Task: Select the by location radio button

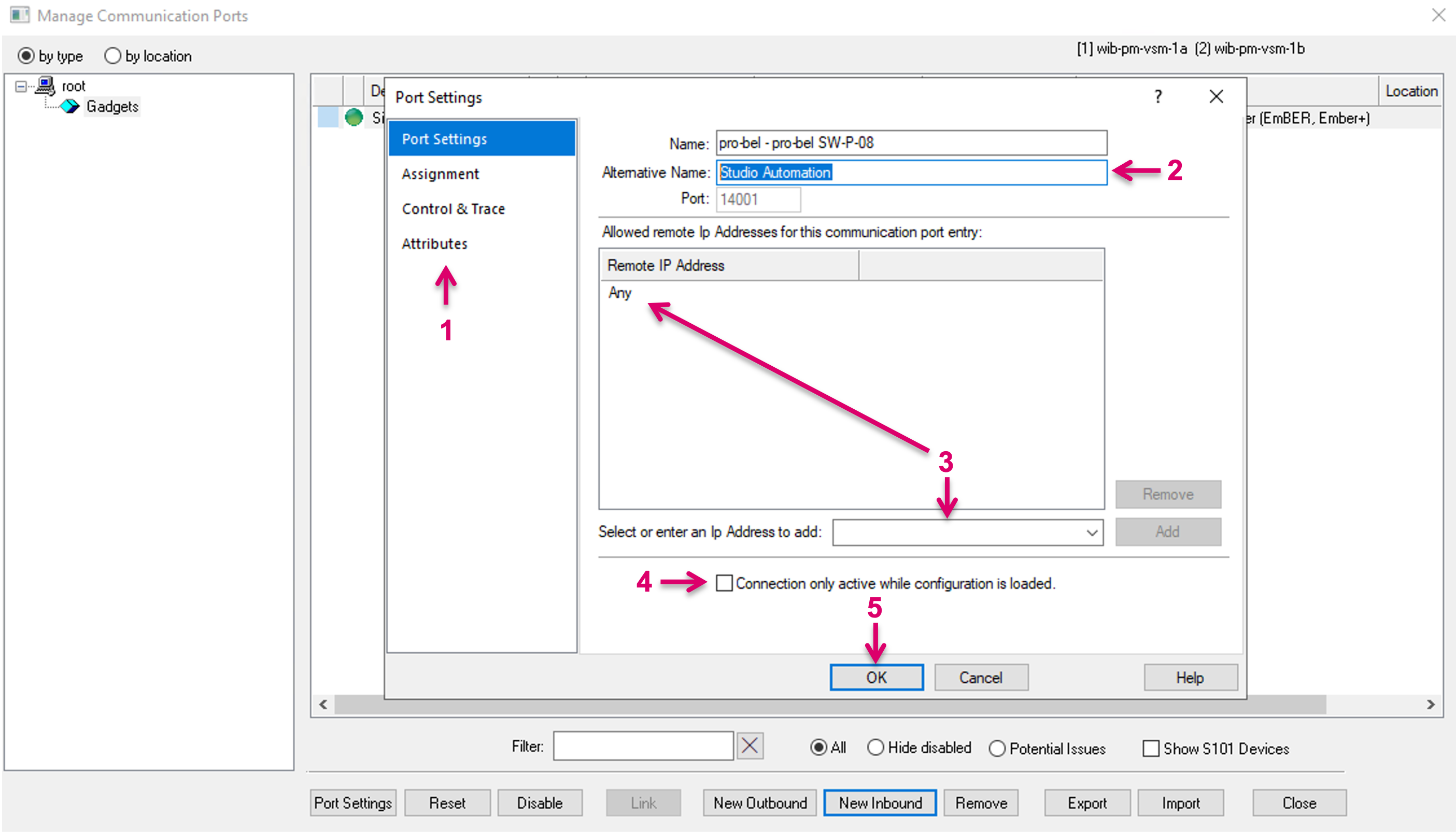Action: click(x=113, y=56)
